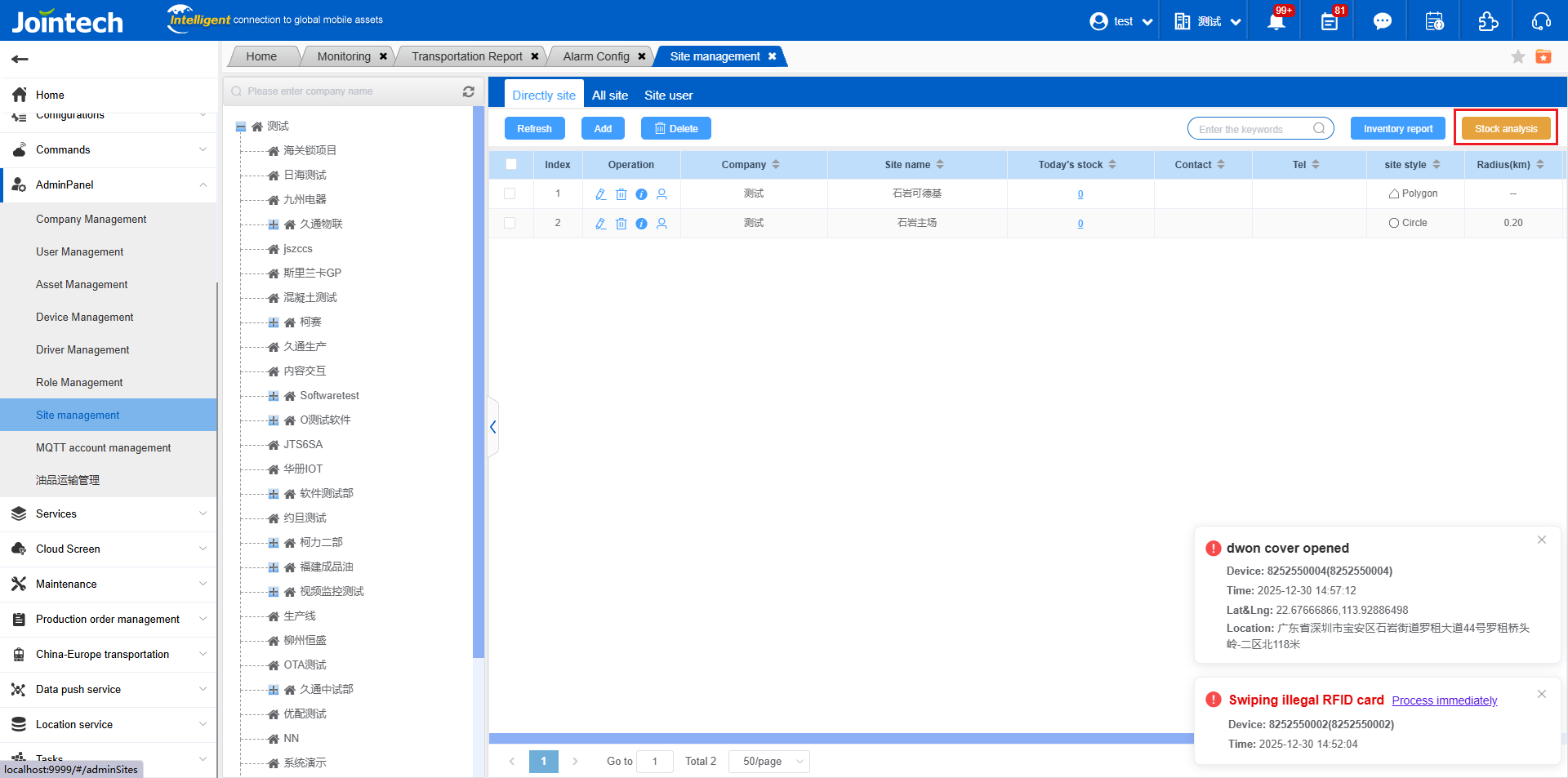Click the keywords search field
Viewport: 1568px width, 778px height.
[x=1252, y=129]
